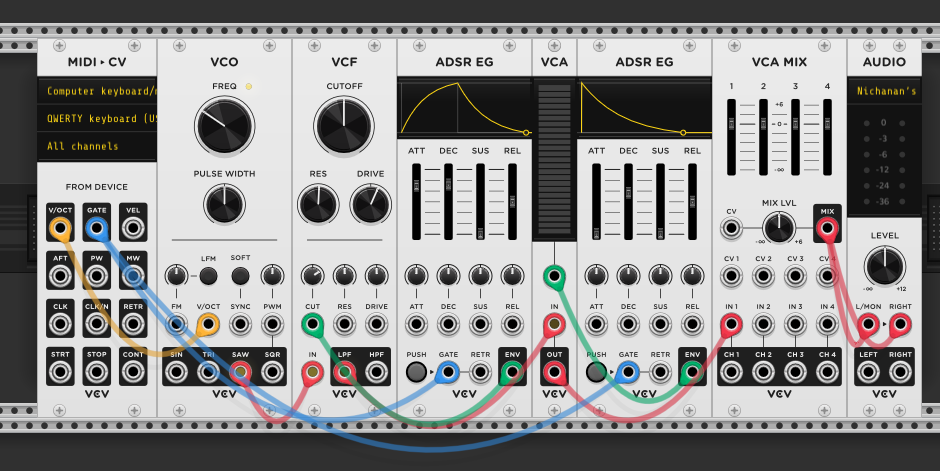
Task: Click the SAW output jack on VCO
Action: point(240,372)
